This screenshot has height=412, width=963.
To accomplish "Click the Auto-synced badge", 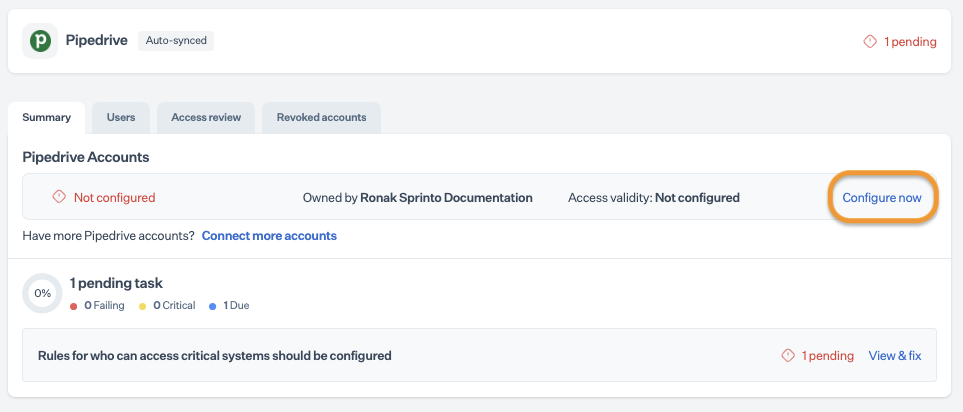I will tap(176, 41).
